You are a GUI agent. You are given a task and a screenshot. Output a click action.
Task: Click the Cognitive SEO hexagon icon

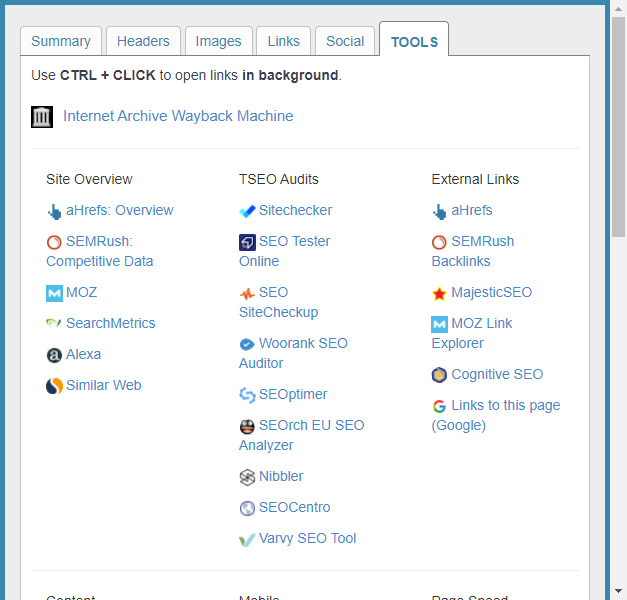click(x=439, y=375)
